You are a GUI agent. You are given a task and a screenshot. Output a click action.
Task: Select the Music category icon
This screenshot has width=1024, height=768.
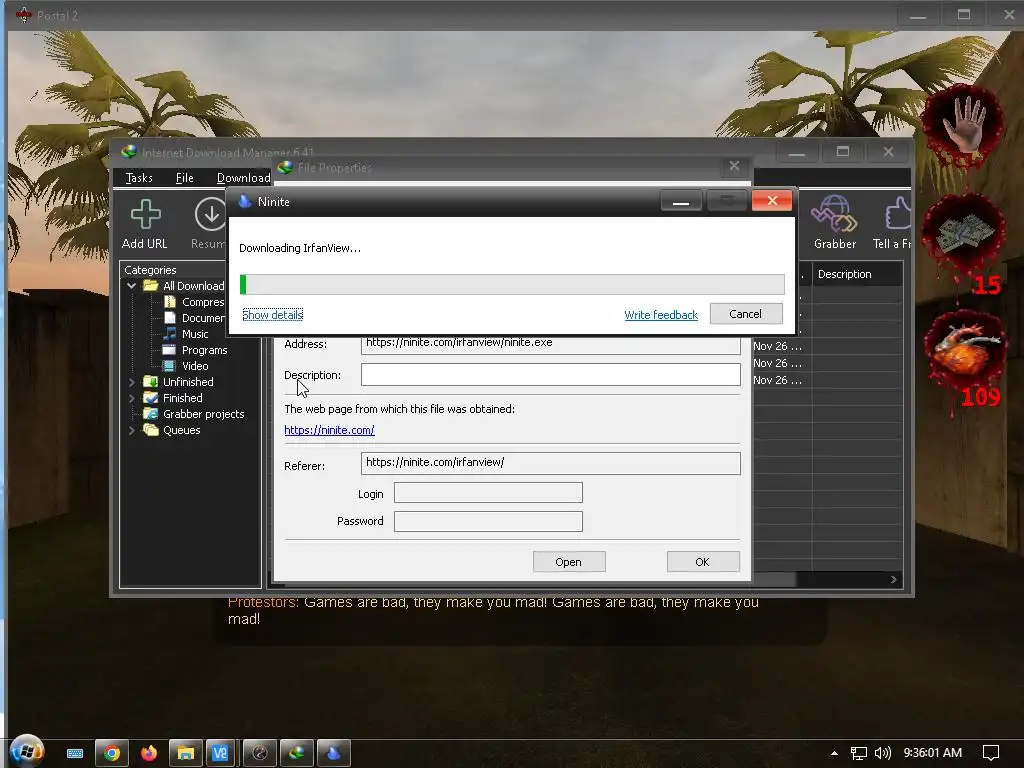pos(170,334)
